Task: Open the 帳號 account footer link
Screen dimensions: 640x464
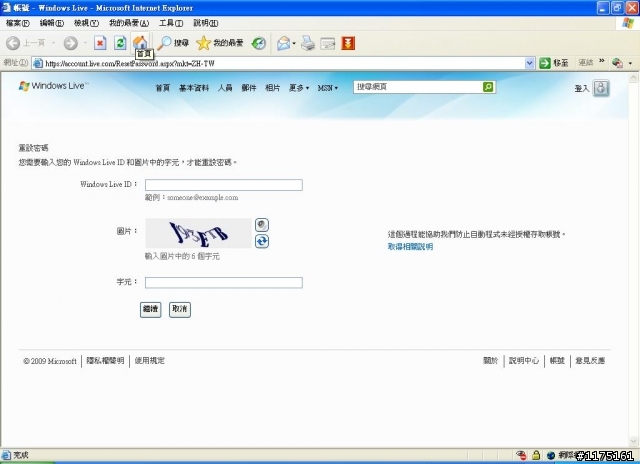Action: pos(557,361)
